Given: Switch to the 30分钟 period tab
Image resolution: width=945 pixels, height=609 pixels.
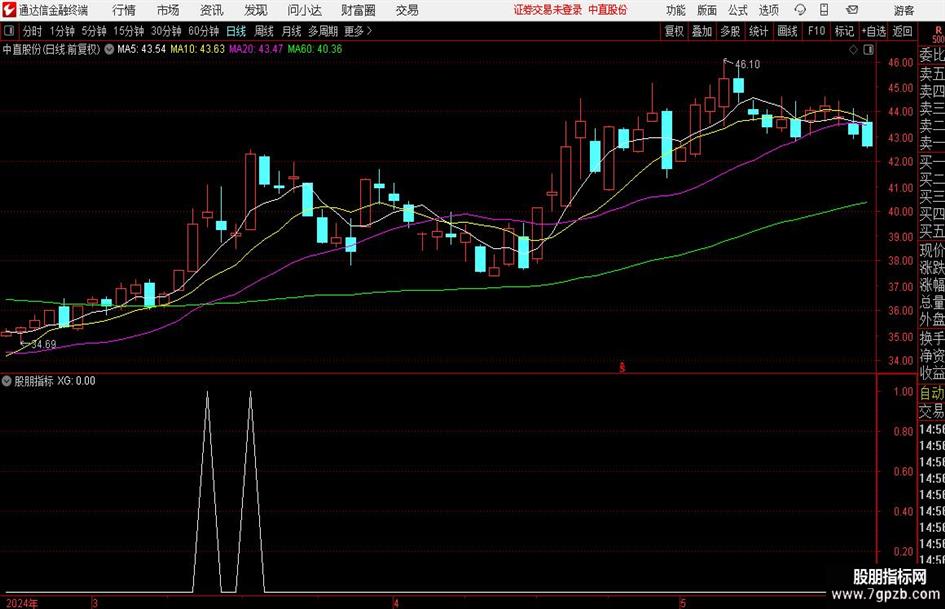Looking at the screenshot, I should click(x=166, y=31).
